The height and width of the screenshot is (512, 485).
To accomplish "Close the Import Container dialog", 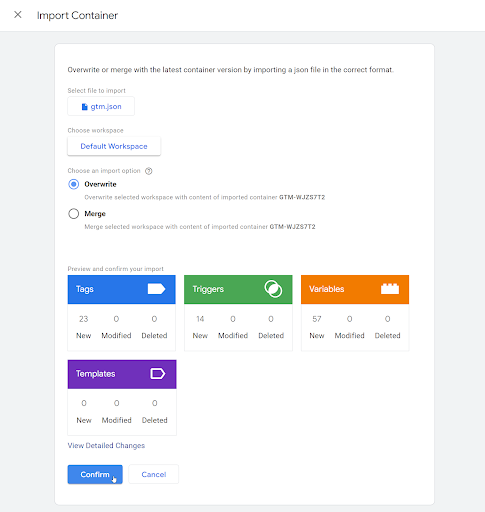I will point(18,15).
